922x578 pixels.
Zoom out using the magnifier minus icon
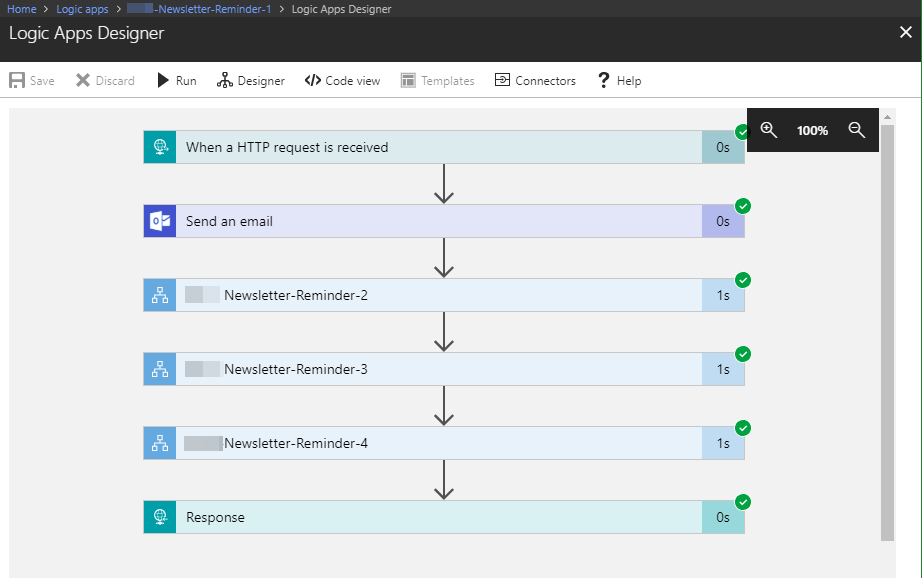857,130
